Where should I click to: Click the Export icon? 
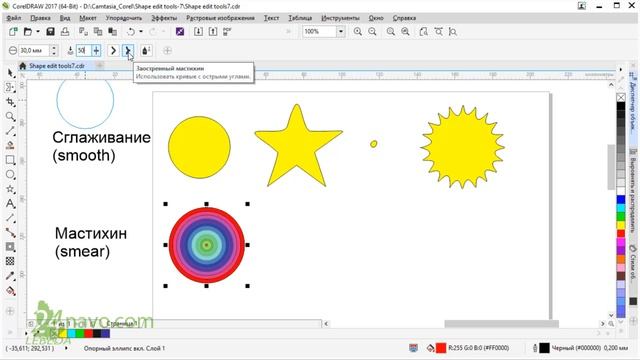[213, 31]
